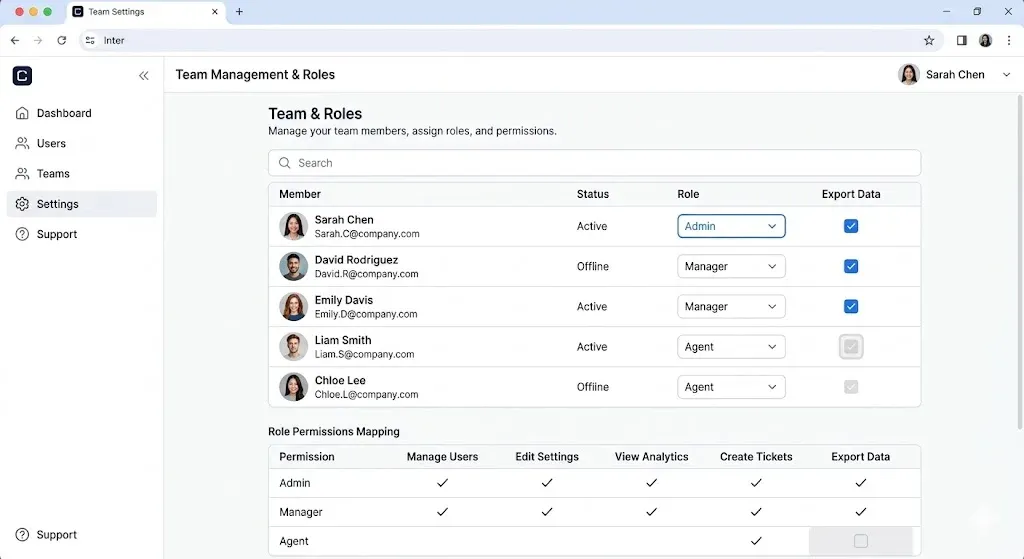Open David Rodriguez's Manager role dropdown
The height and width of the screenshot is (559, 1024).
tap(731, 266)
